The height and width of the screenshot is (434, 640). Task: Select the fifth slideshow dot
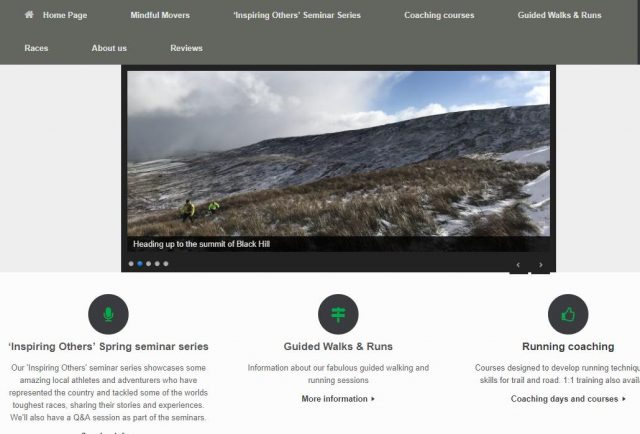point(166,264)
